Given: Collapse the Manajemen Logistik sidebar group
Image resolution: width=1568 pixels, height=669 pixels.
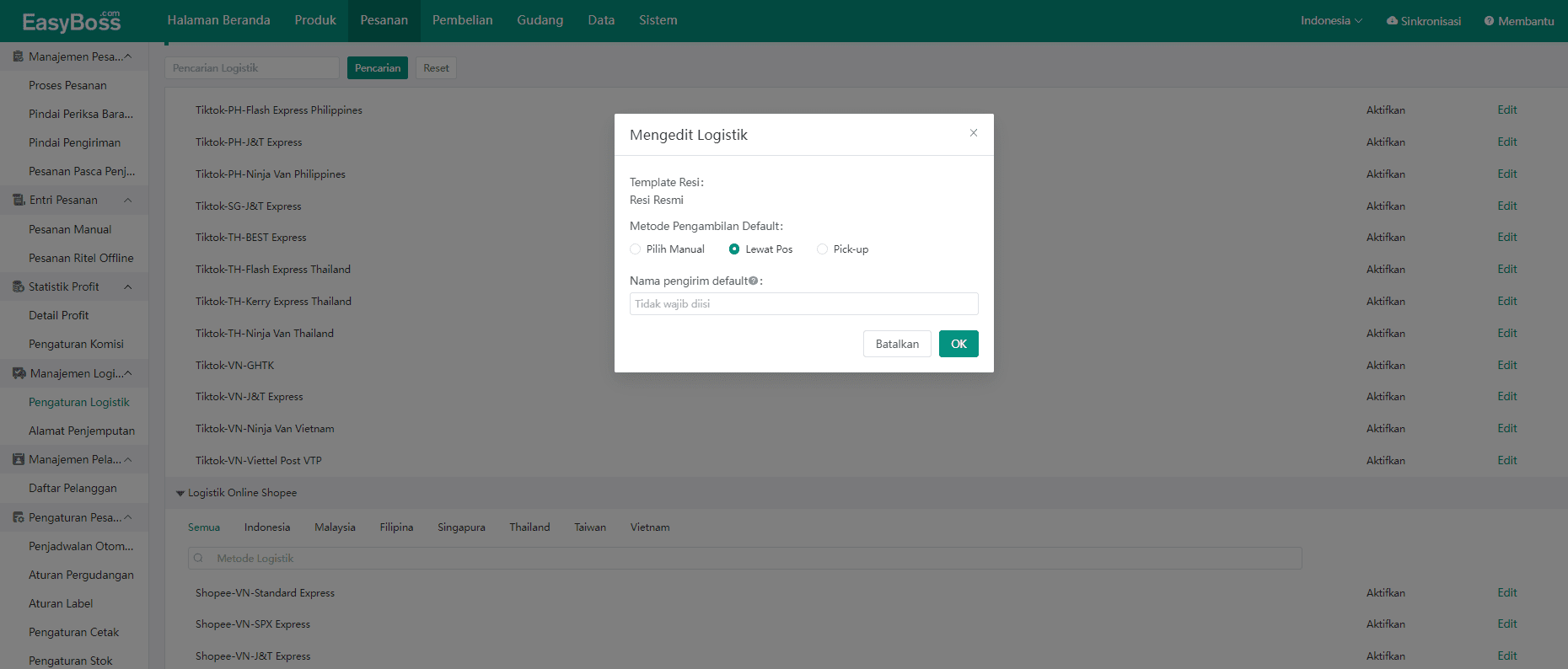Looking at the screenshot, I should pyautogui.click(x=128, y=373).
